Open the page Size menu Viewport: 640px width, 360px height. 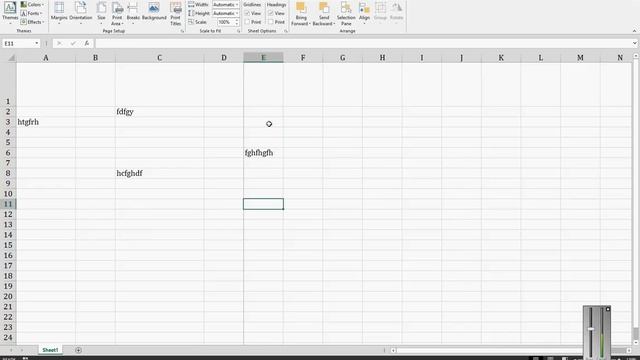pyautogui.click(x=101, y=12)
